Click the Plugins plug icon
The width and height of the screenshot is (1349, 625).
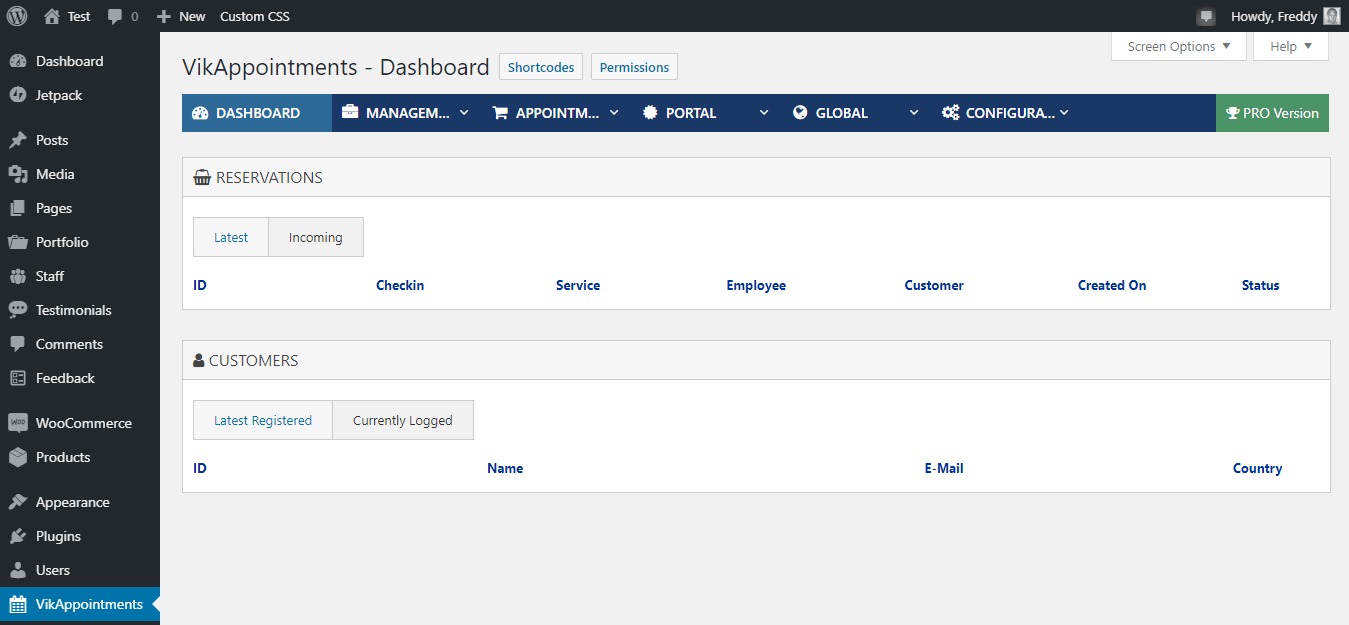click(x=17, y=536)
